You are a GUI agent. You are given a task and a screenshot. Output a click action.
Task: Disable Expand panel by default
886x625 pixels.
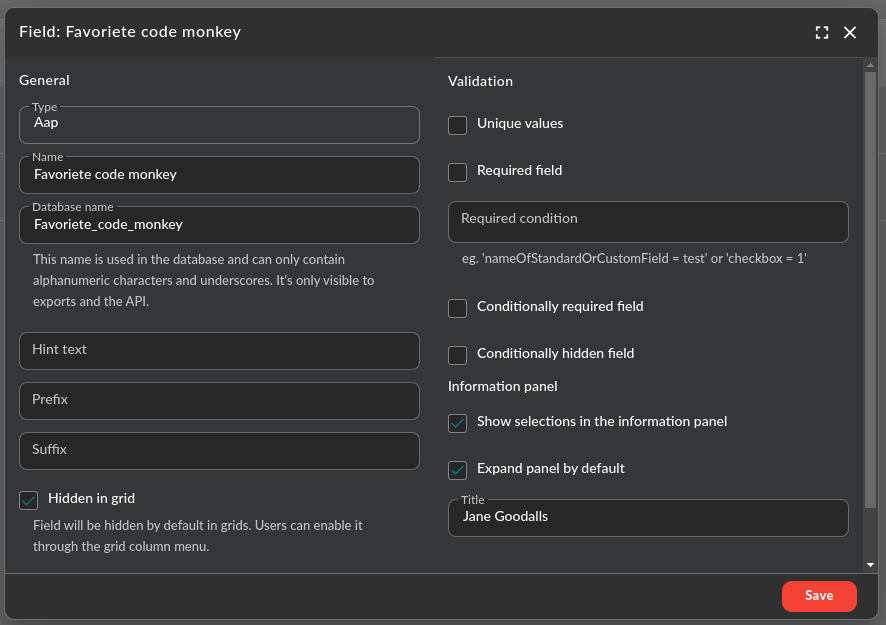457,470
